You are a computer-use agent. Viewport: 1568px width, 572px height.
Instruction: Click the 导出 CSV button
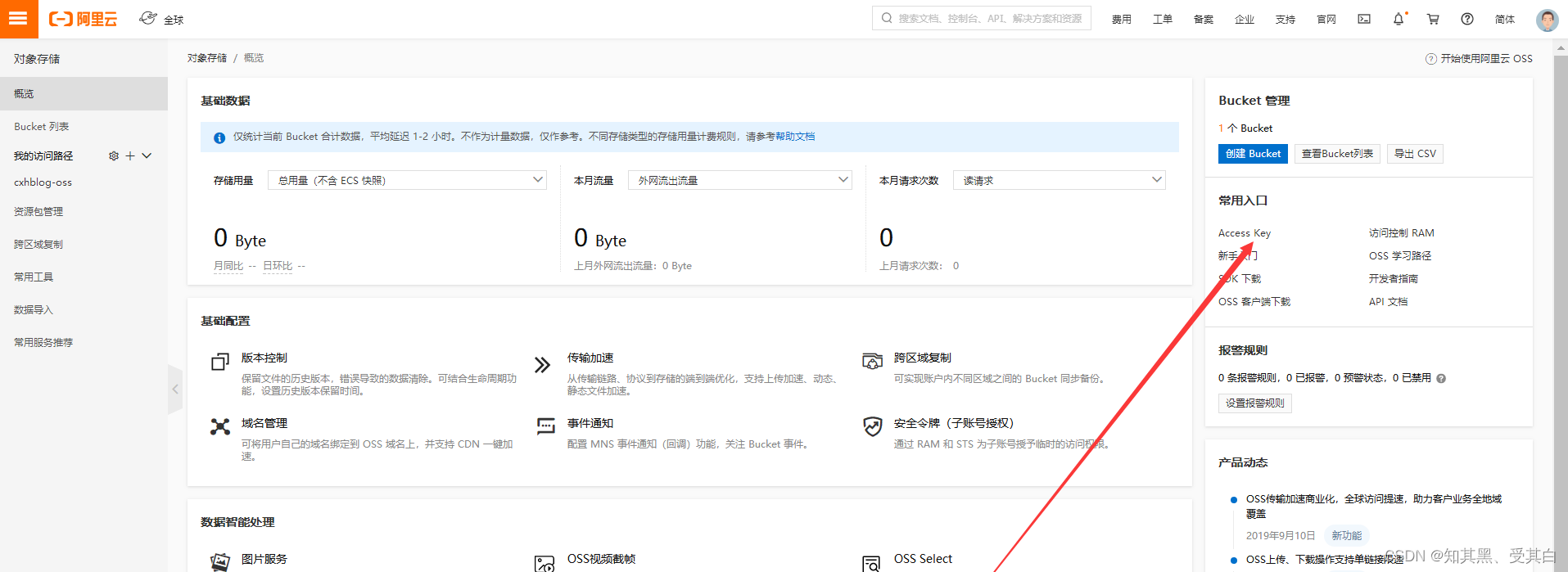(1415, 154)
